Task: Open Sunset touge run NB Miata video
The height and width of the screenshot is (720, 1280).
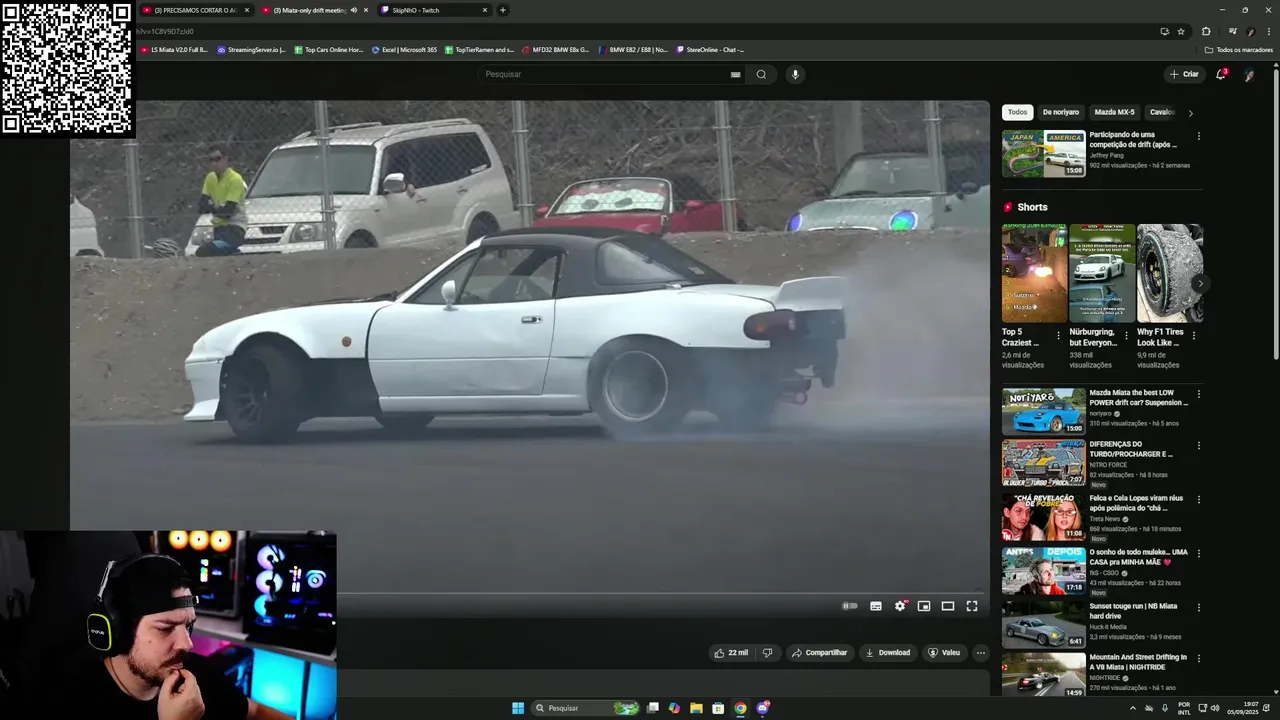Action: 1043,624
